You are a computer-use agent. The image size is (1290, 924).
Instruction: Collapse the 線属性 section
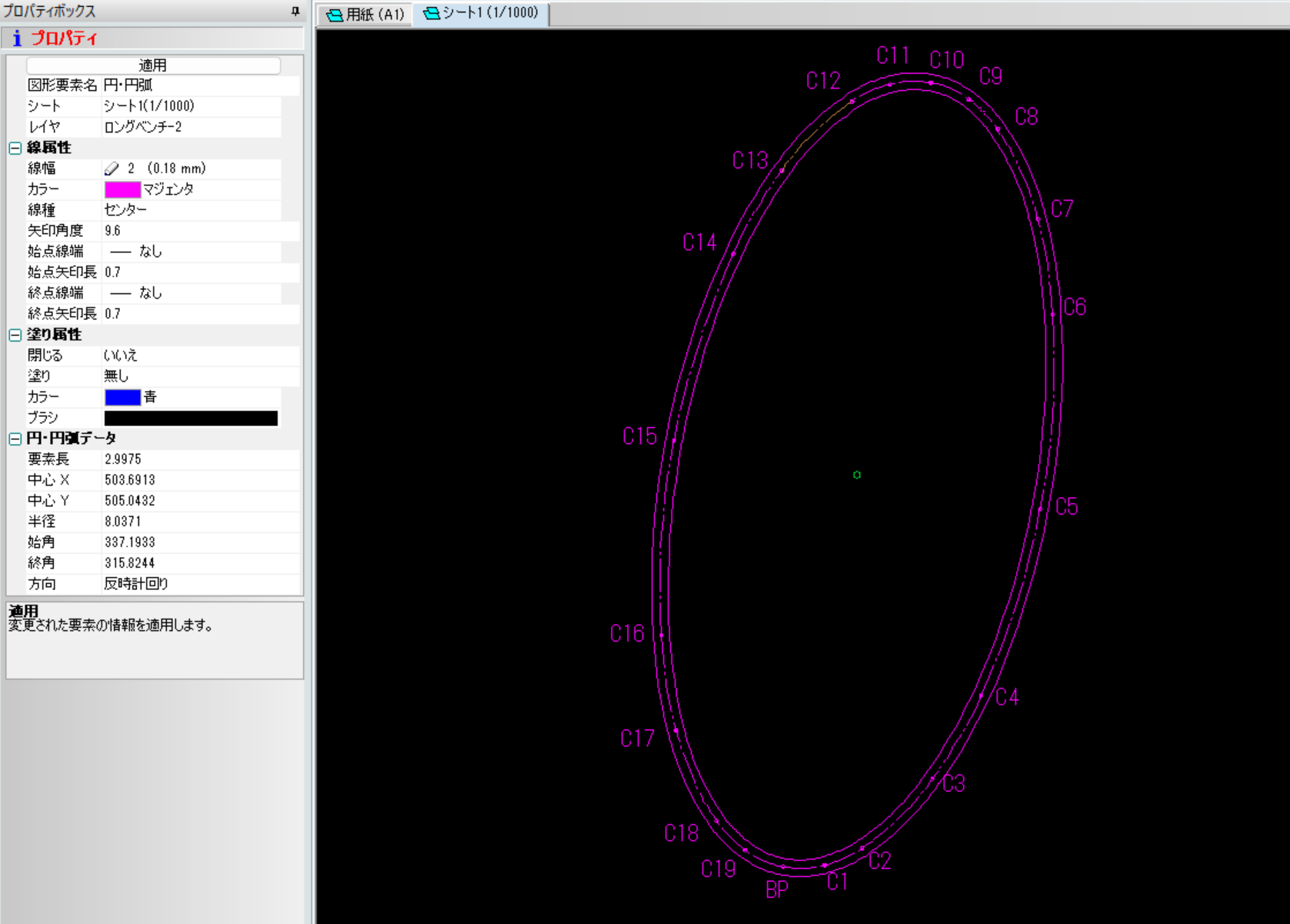(15, 148)
